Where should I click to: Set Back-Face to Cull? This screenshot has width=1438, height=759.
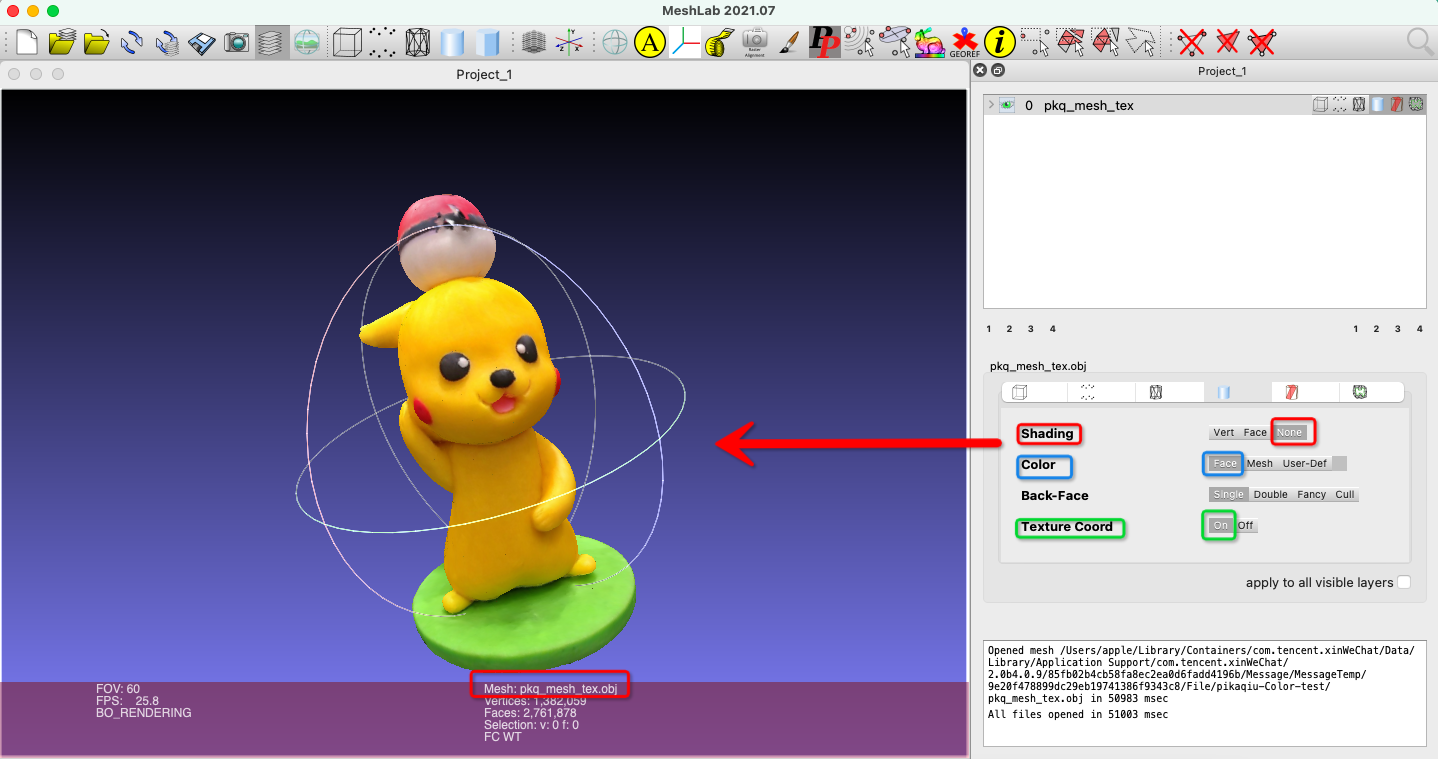click(x=1345, y=495)
